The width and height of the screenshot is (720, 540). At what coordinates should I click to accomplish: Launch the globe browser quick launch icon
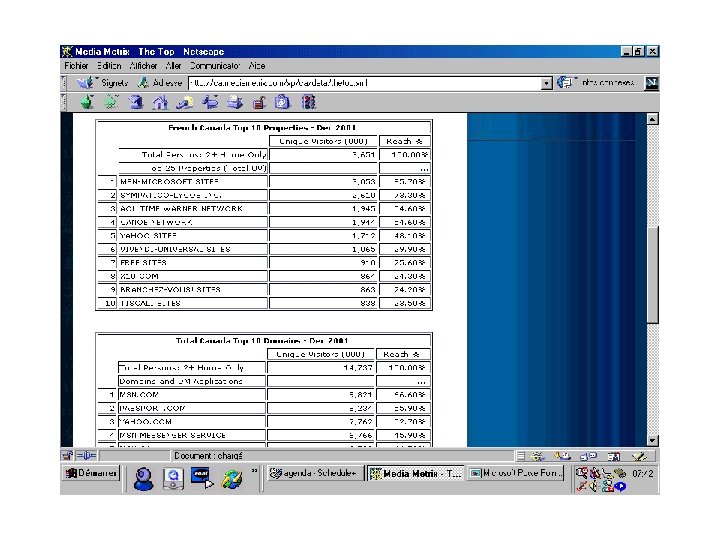tap(232, 479)
